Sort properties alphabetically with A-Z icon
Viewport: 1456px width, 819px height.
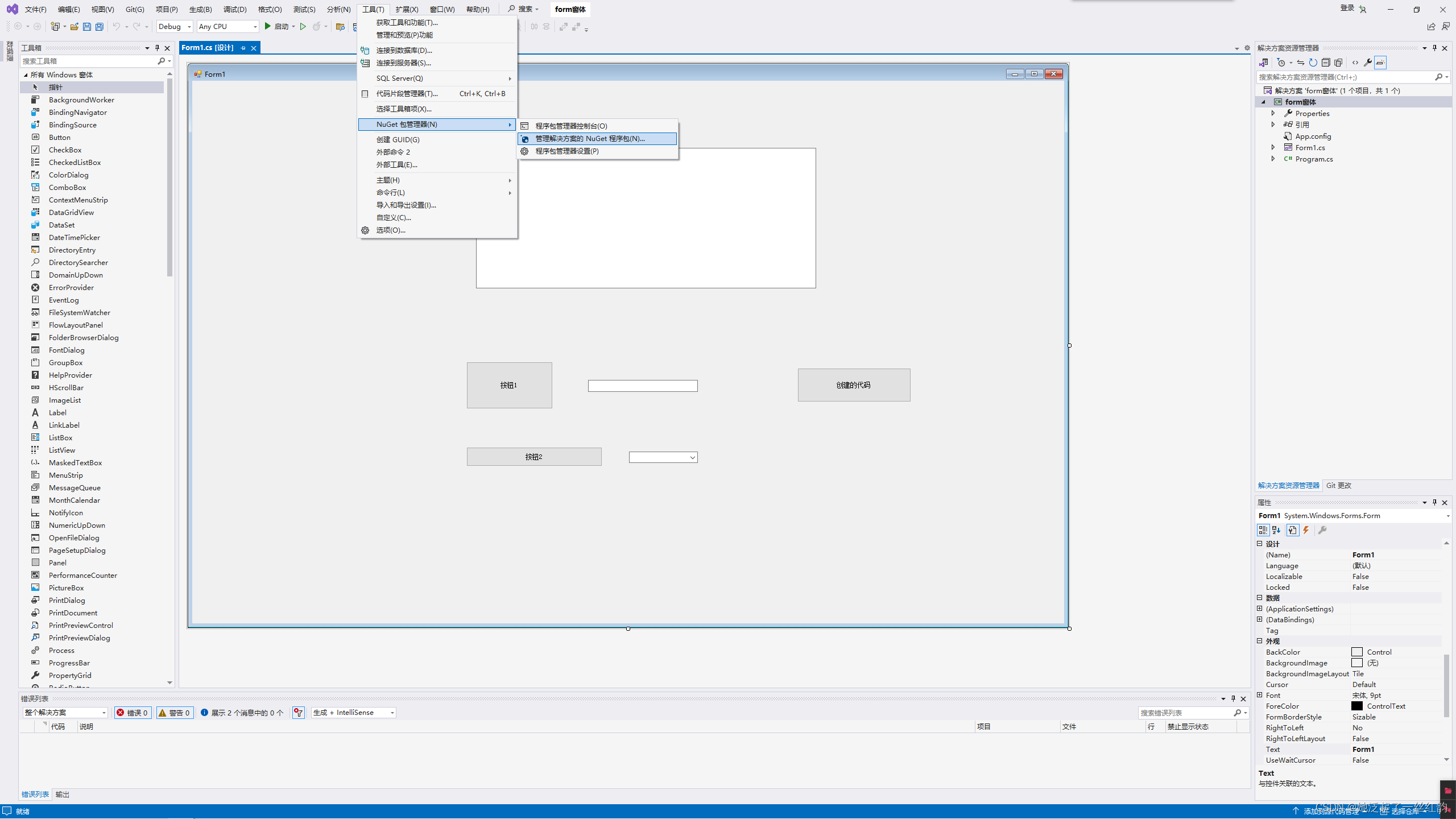click(x=1276, y=530)
